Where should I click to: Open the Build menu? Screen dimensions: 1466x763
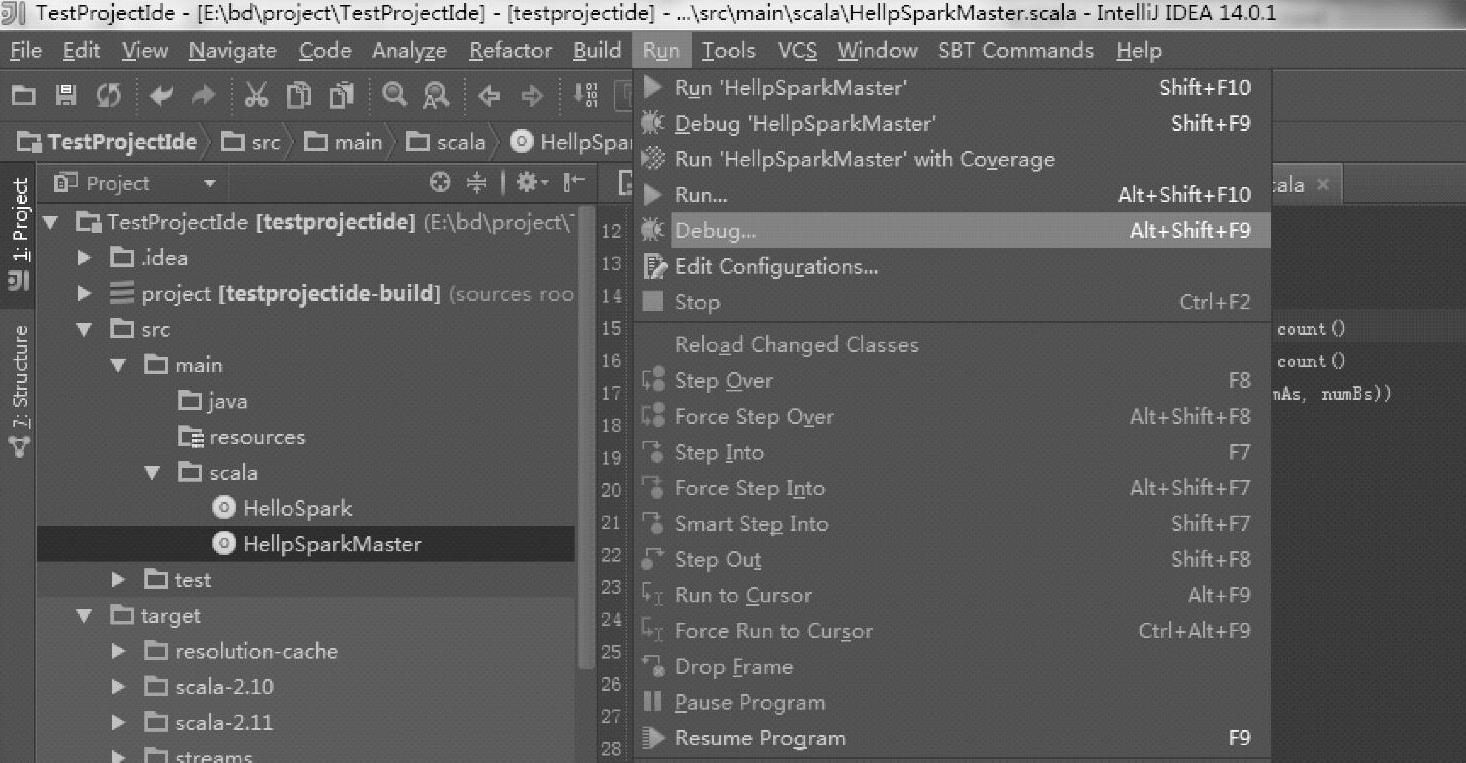(597, 51)
